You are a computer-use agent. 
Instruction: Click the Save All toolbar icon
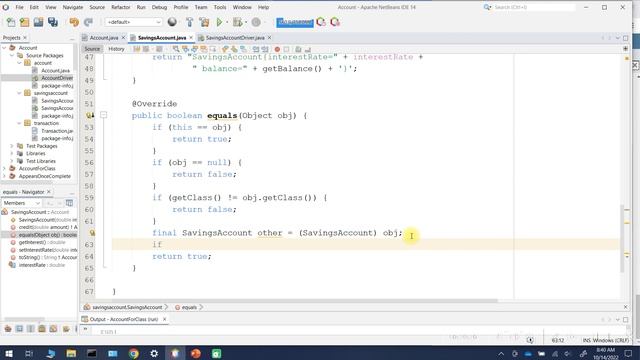[x=53, y=22]
